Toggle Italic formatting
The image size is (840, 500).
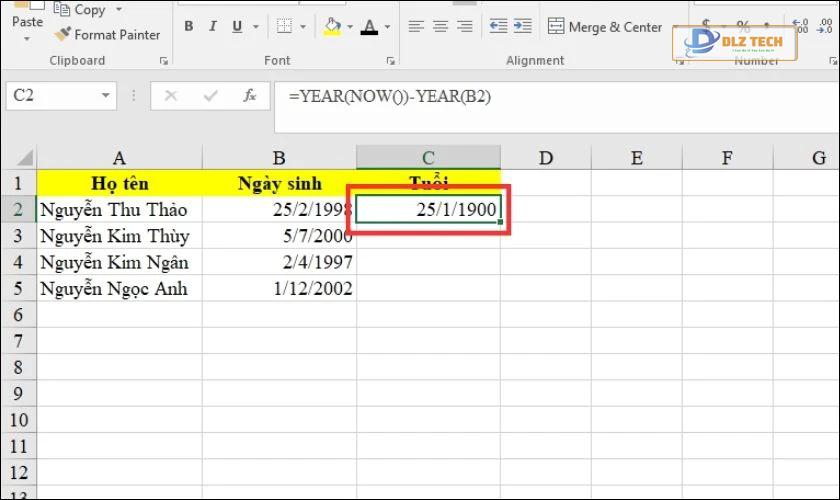[x=213, y=26]
